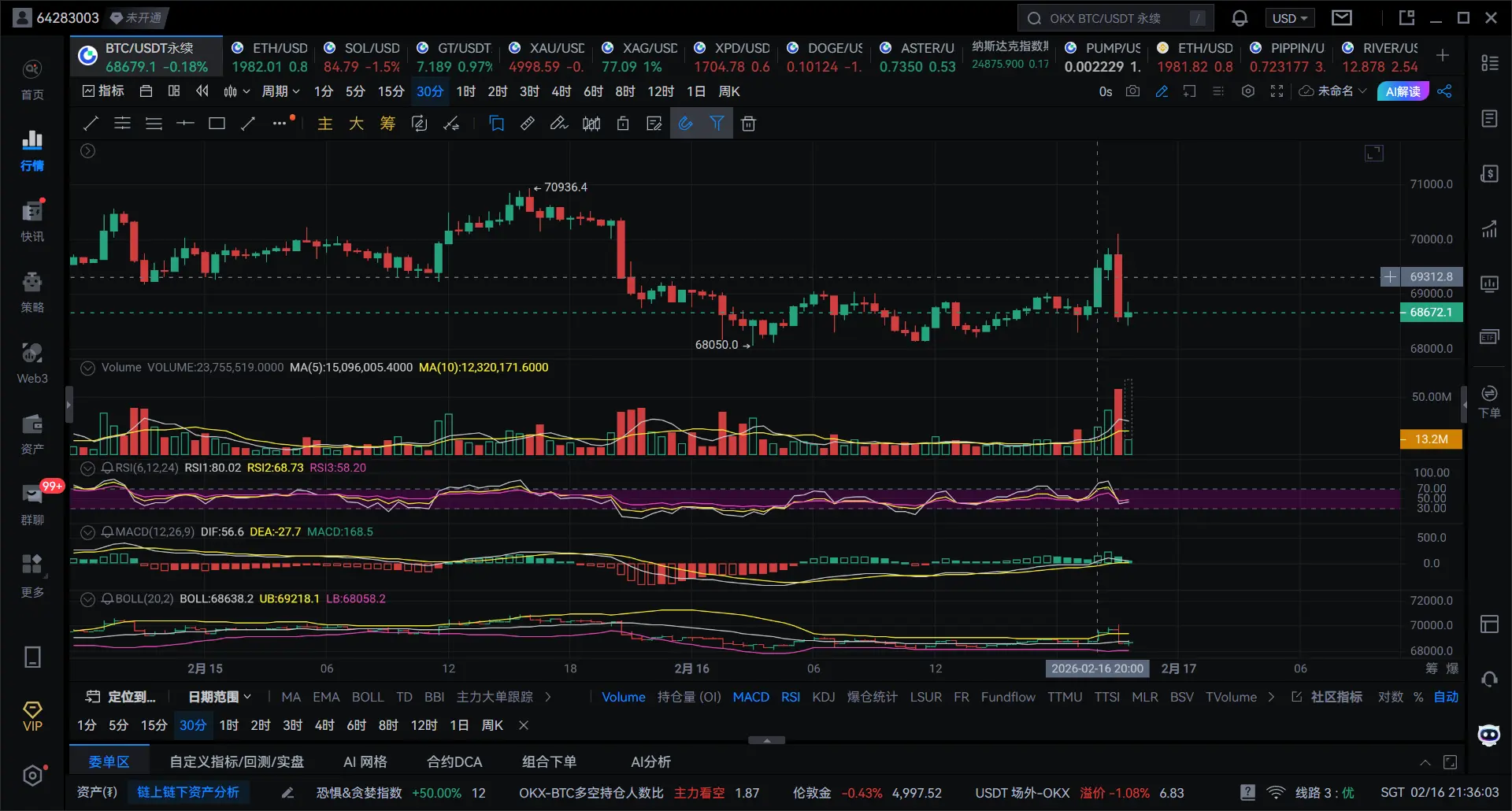Expand more indicators after TVolume
The height and width of the screenshot is (811, 1512).
coord(1271,697)
